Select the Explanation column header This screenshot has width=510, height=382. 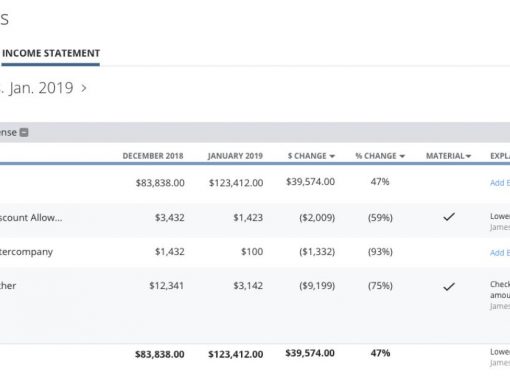pos(500,156)
